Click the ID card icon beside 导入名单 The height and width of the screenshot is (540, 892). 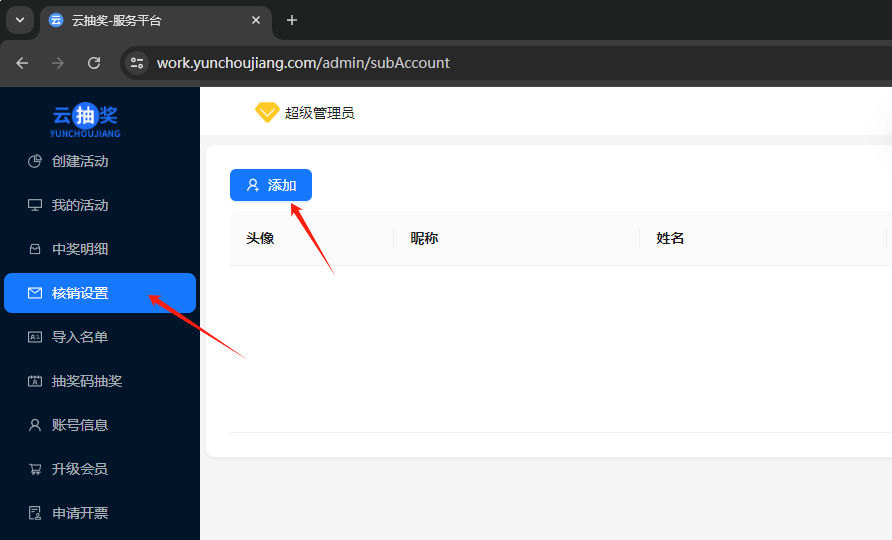[35, 337]
